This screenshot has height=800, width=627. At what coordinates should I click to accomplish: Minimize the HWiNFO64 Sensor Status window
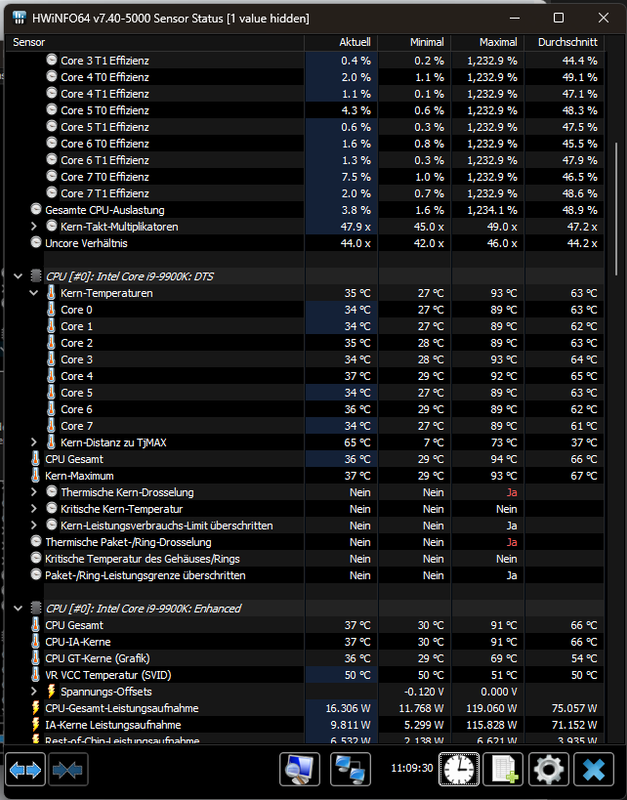[515, 18]
